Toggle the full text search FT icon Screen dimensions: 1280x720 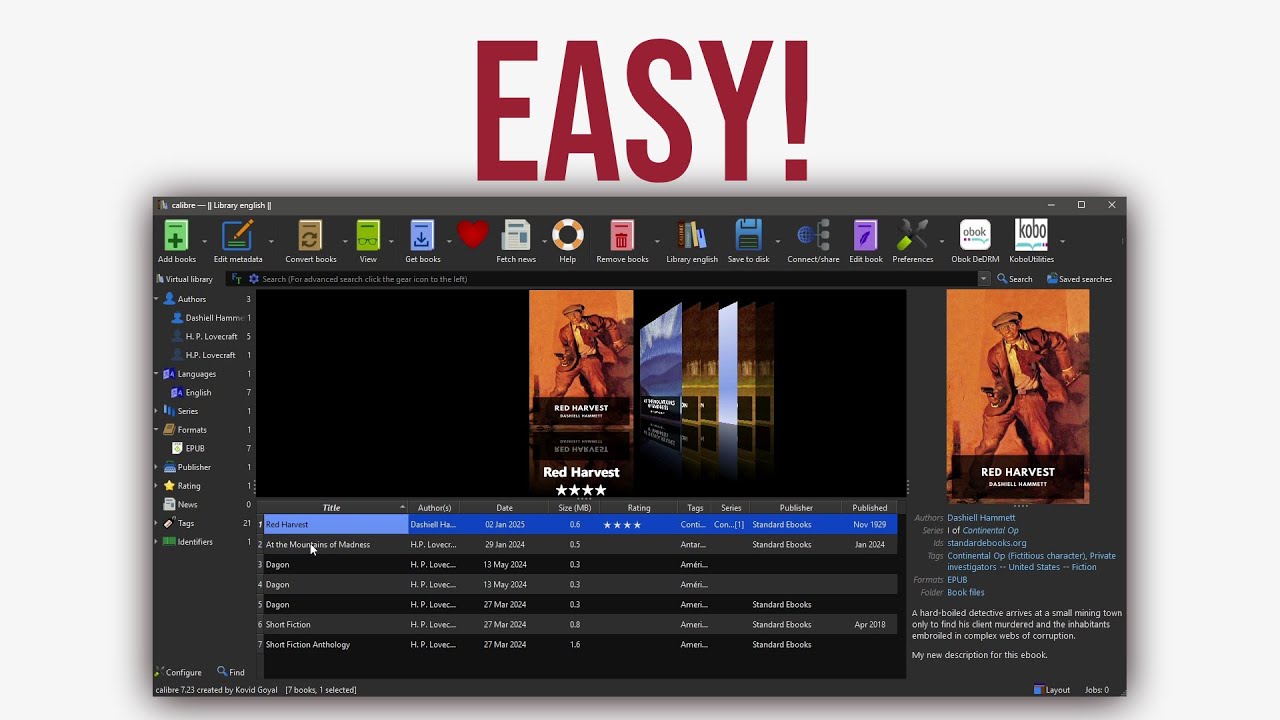pyautogui.click(x=237, y=279)
